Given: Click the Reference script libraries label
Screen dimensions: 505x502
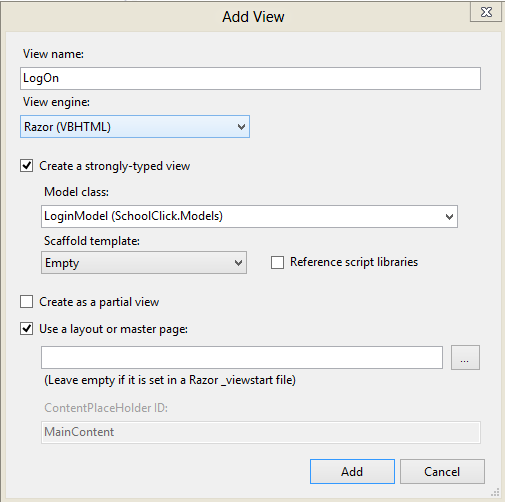Looking at the screenshot, I should pos(354,262).
